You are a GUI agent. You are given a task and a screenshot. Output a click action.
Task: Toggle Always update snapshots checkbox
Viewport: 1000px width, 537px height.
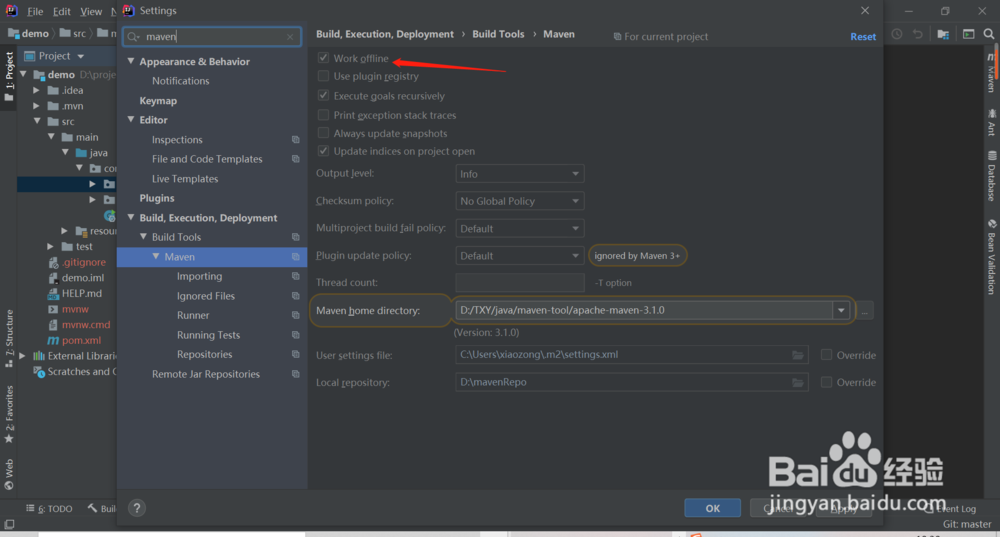point(323,133)
